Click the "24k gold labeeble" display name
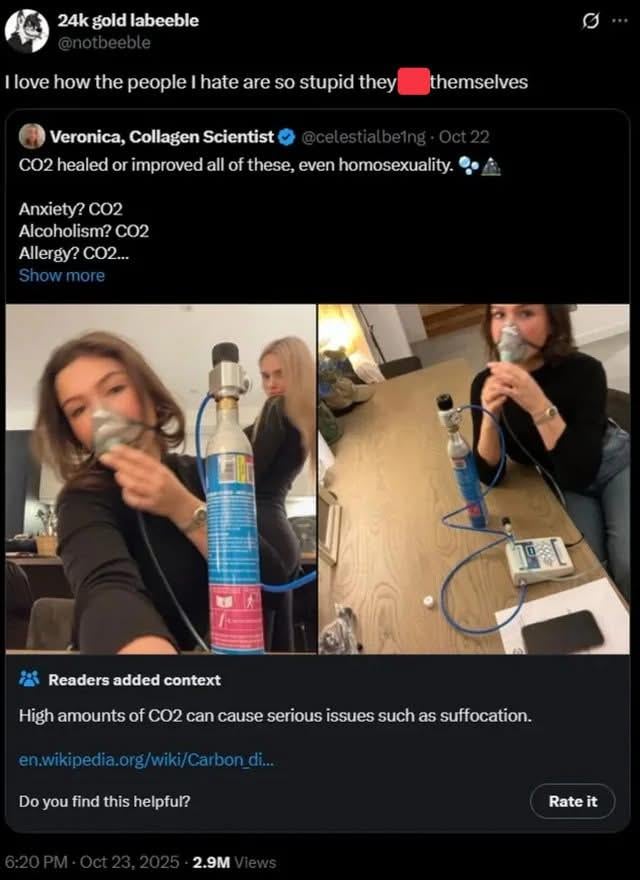Viewport: 640px width, 880px height. coord(128,20)
